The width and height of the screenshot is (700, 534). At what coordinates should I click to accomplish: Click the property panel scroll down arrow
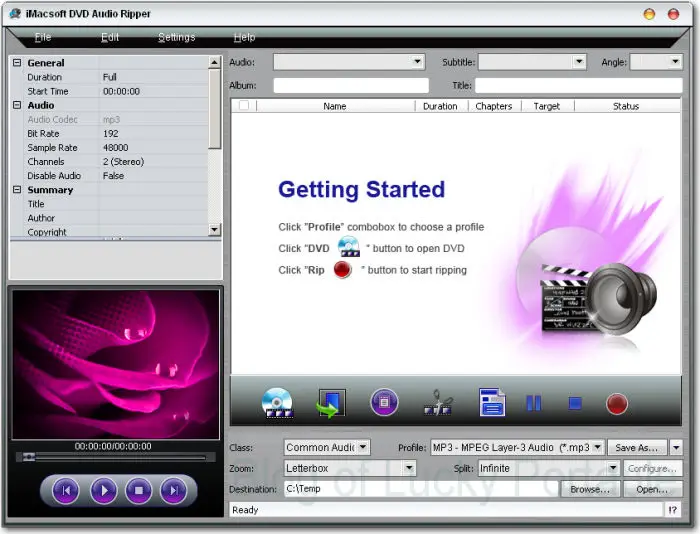215,229
